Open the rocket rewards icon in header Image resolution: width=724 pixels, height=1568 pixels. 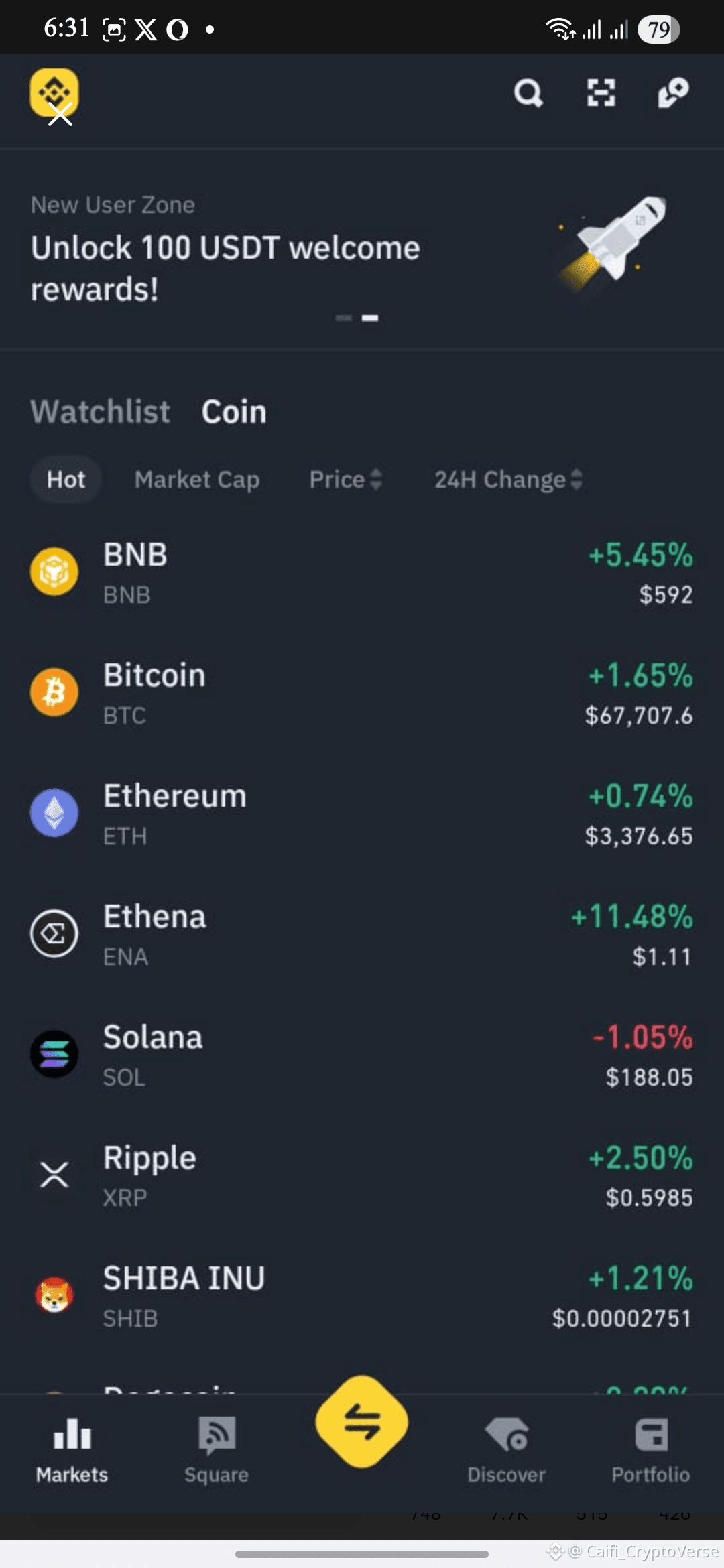673,93
